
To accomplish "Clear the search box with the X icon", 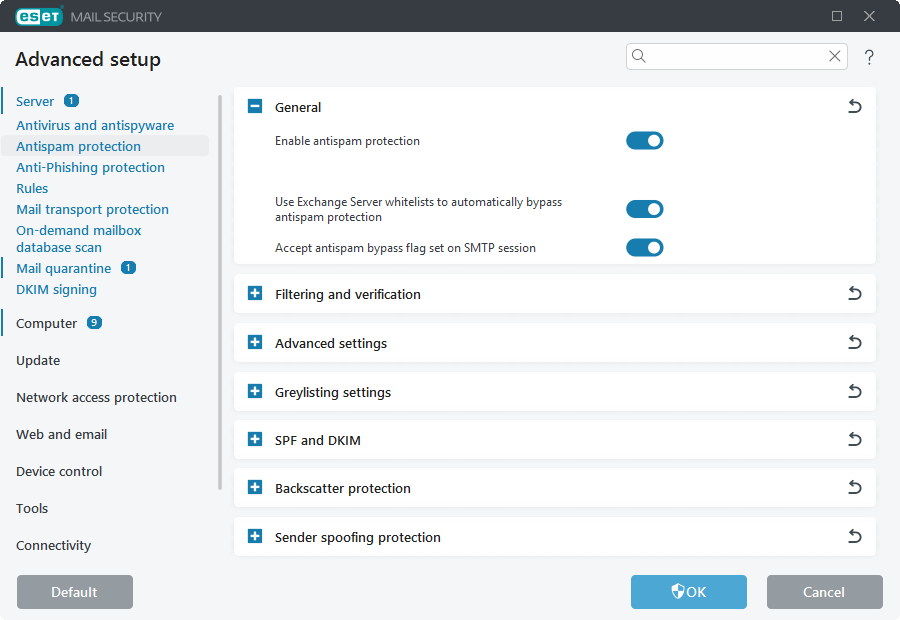I will point(834,56).
